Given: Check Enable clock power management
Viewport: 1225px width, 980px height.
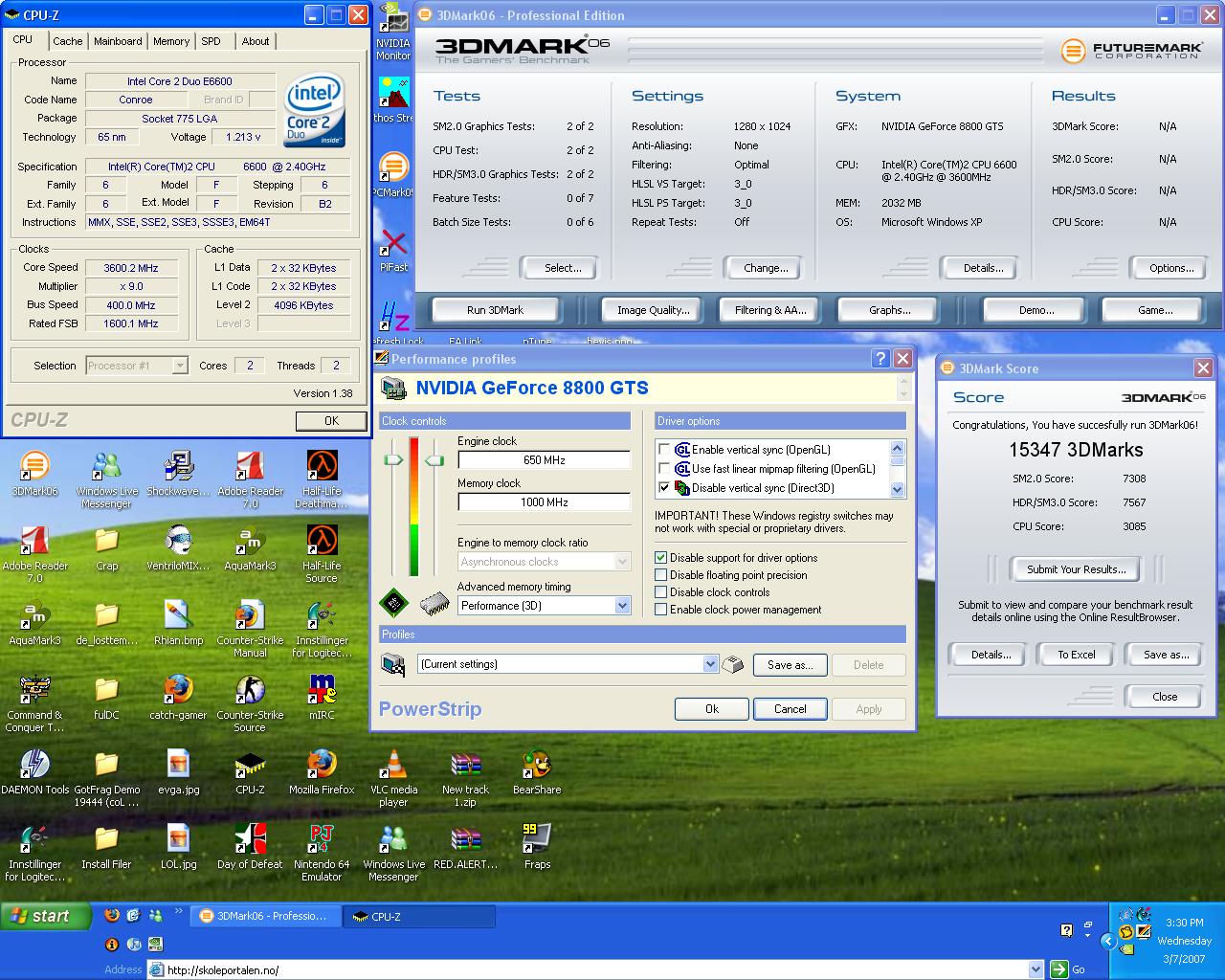Looking at the screenshot, I should [660, 610].
